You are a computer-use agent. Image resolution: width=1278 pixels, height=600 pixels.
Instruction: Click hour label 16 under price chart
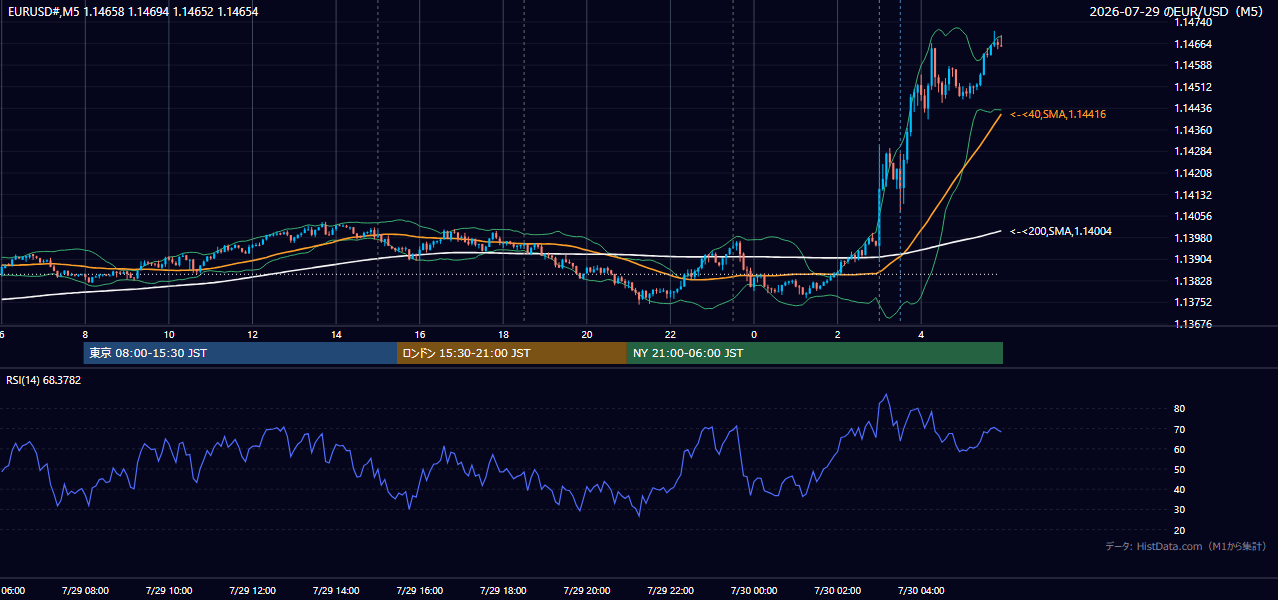tap(420, 335)
